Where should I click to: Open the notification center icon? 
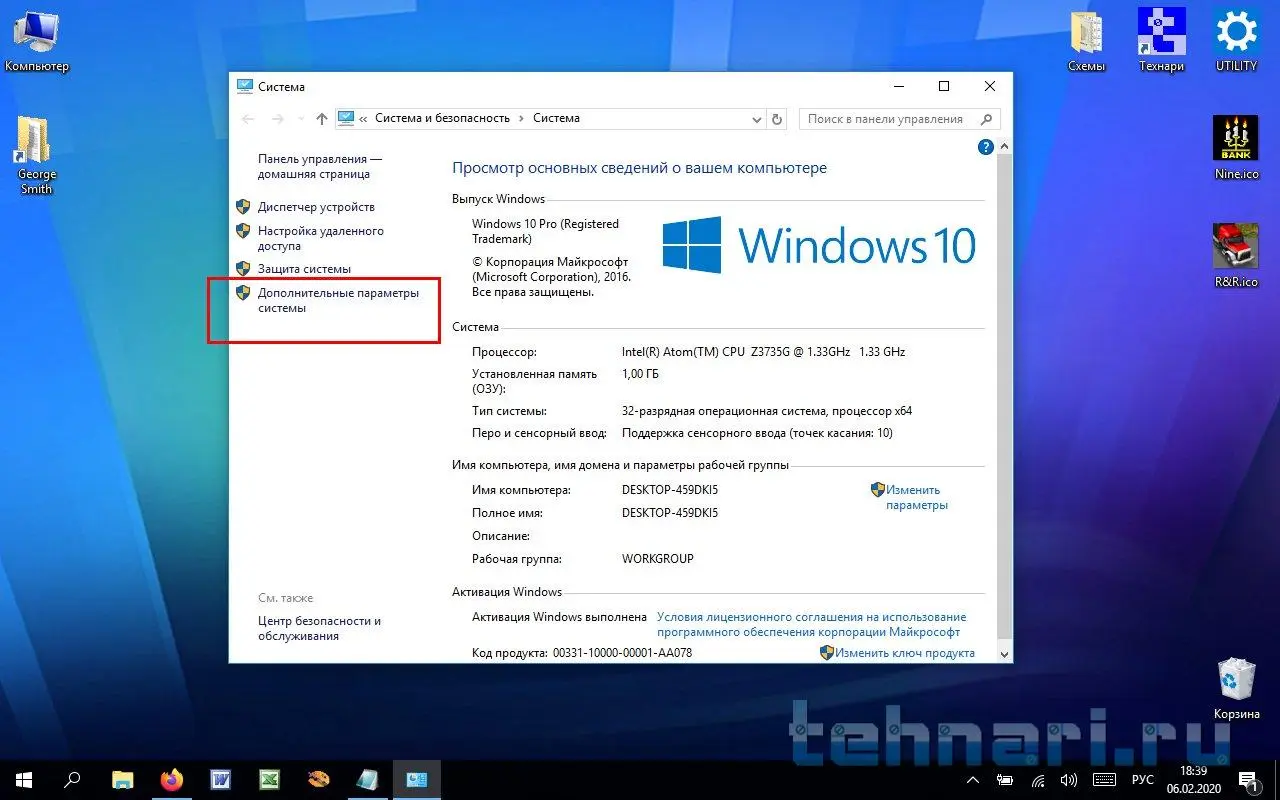click(1248, 780)
